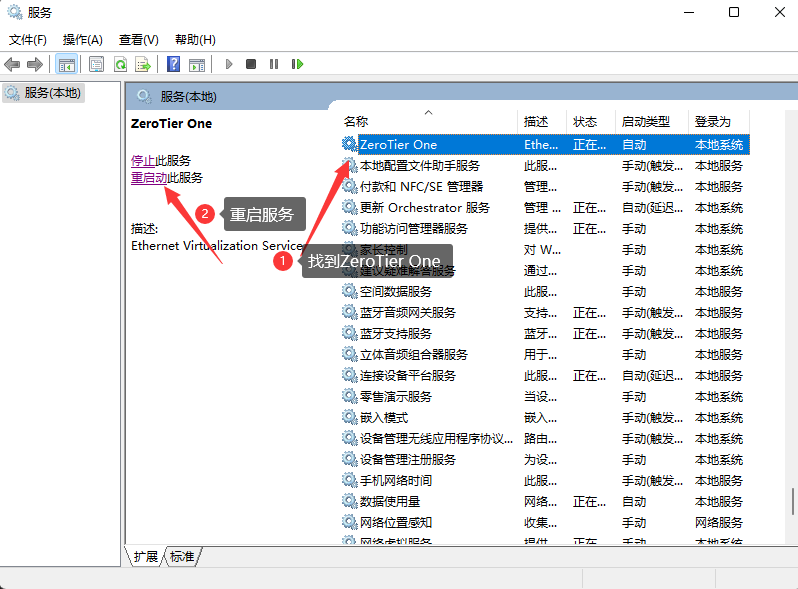Open the 操作(A) menu
Viewport: 798px width, 589px height.
[x=82, y=40]
